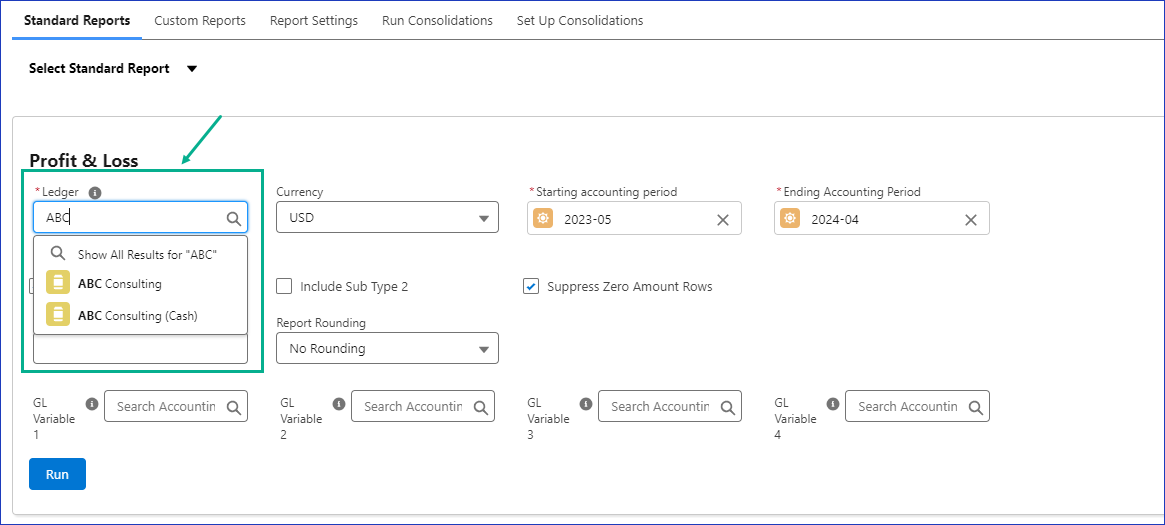Screen dimensions: 1165x525
Task: Clear the starting accounting period value
Action: coord(723,220)
